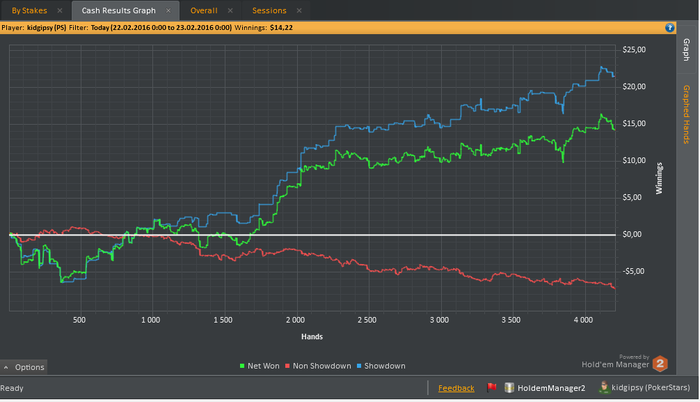
Task: Open the Graphed Hands side tab
Action: tap(687, 114)
